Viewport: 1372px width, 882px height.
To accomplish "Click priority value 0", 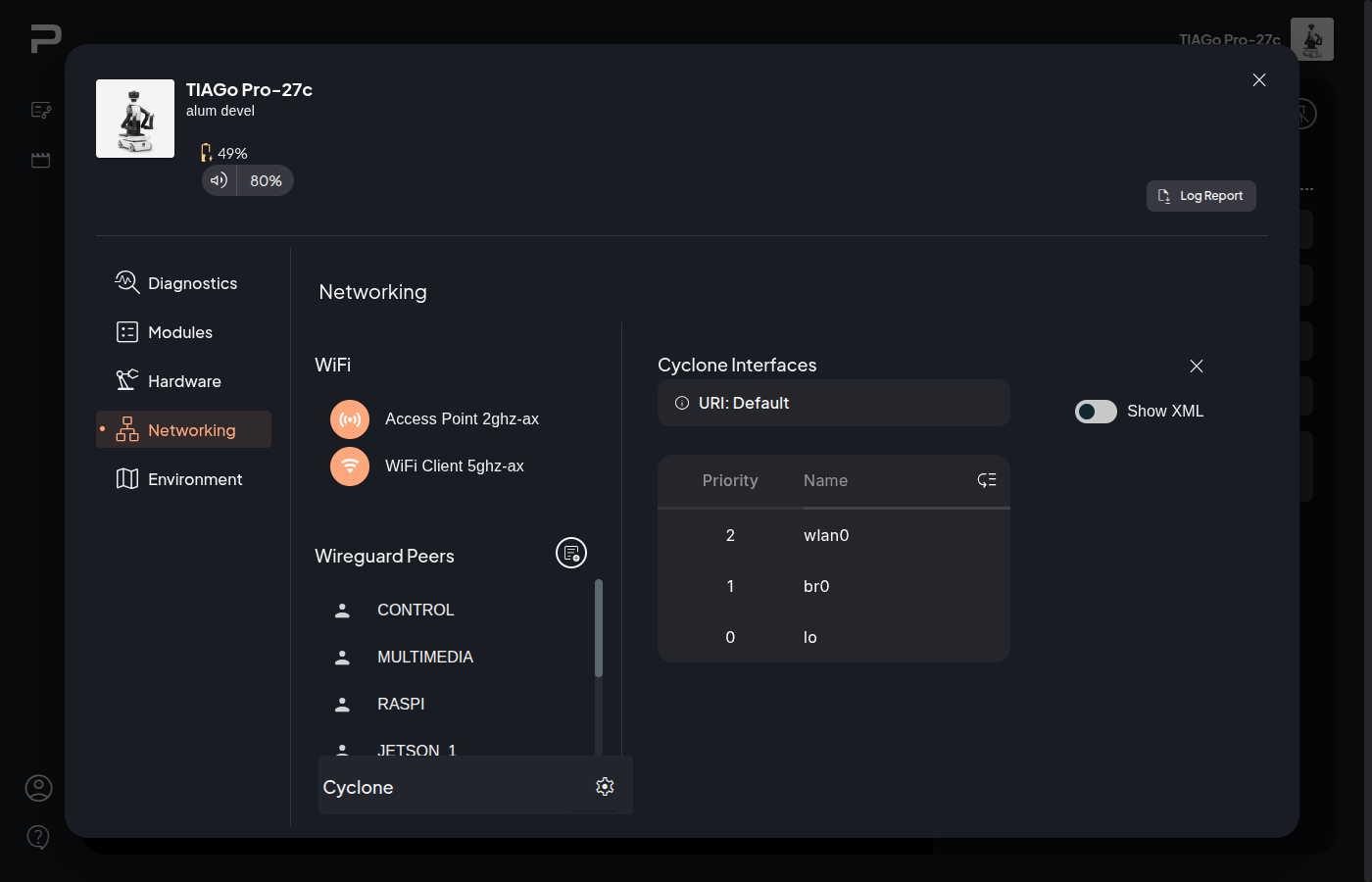I will [x=730, y=637].
